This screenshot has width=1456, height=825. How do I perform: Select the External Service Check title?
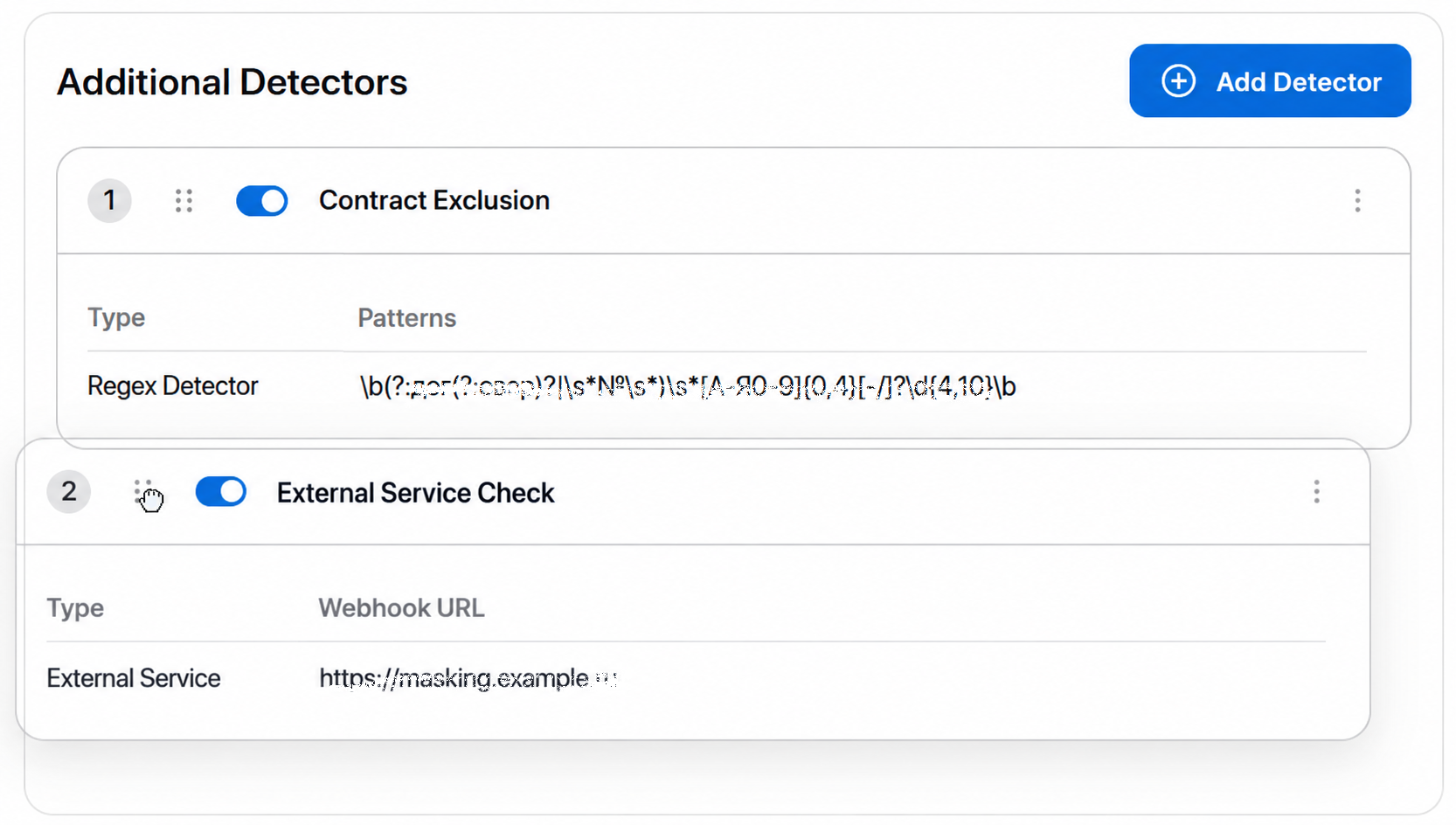tap(415, 493)
